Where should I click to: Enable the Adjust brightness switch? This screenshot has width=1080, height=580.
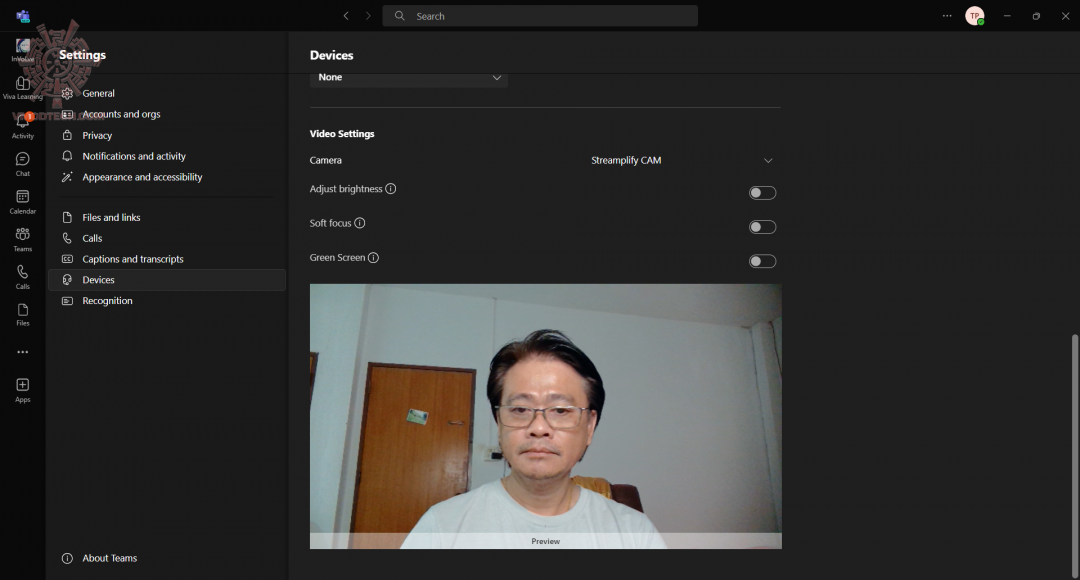coord(762,192)
